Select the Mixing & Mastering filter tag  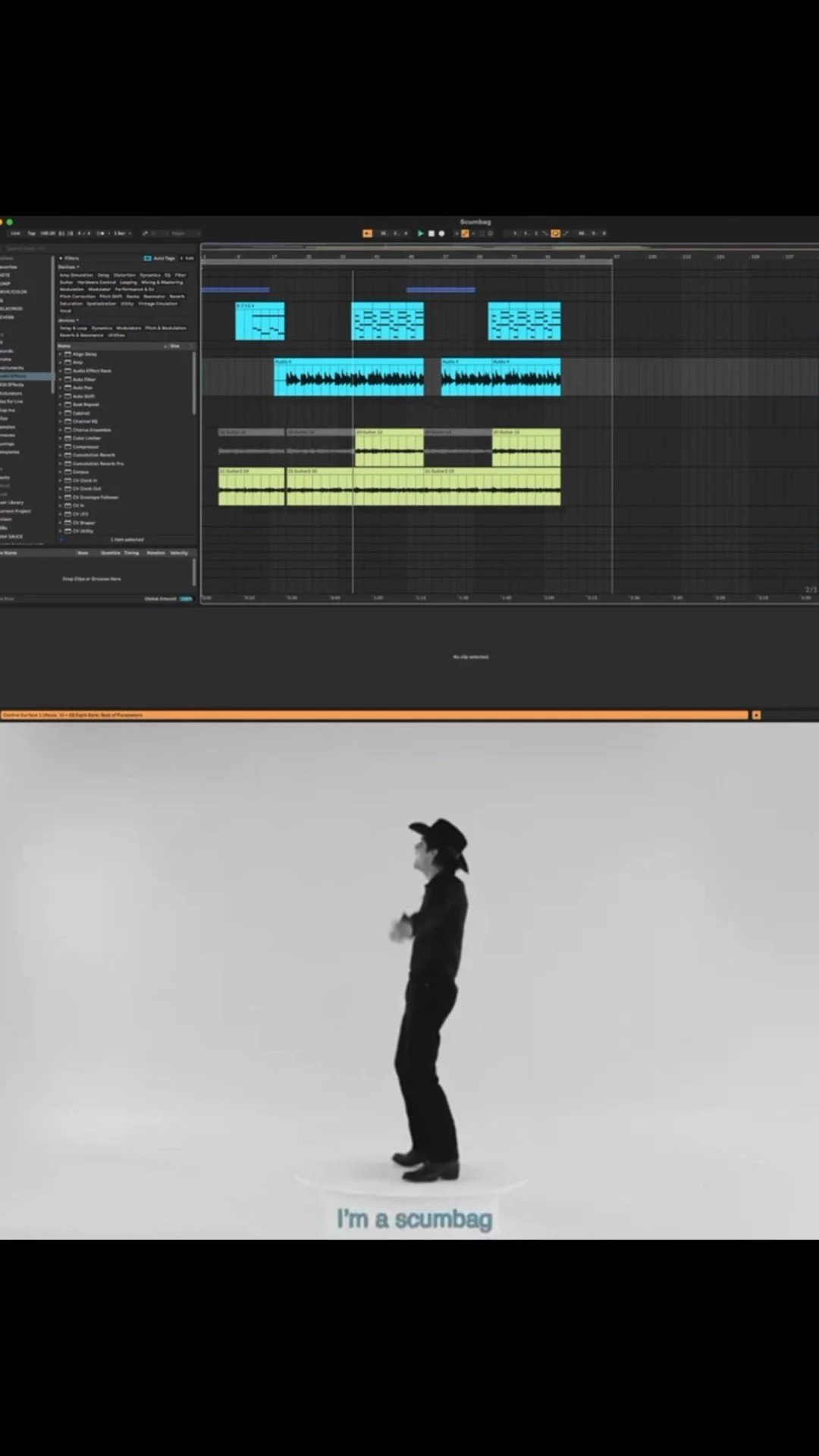tap(162, 282)
